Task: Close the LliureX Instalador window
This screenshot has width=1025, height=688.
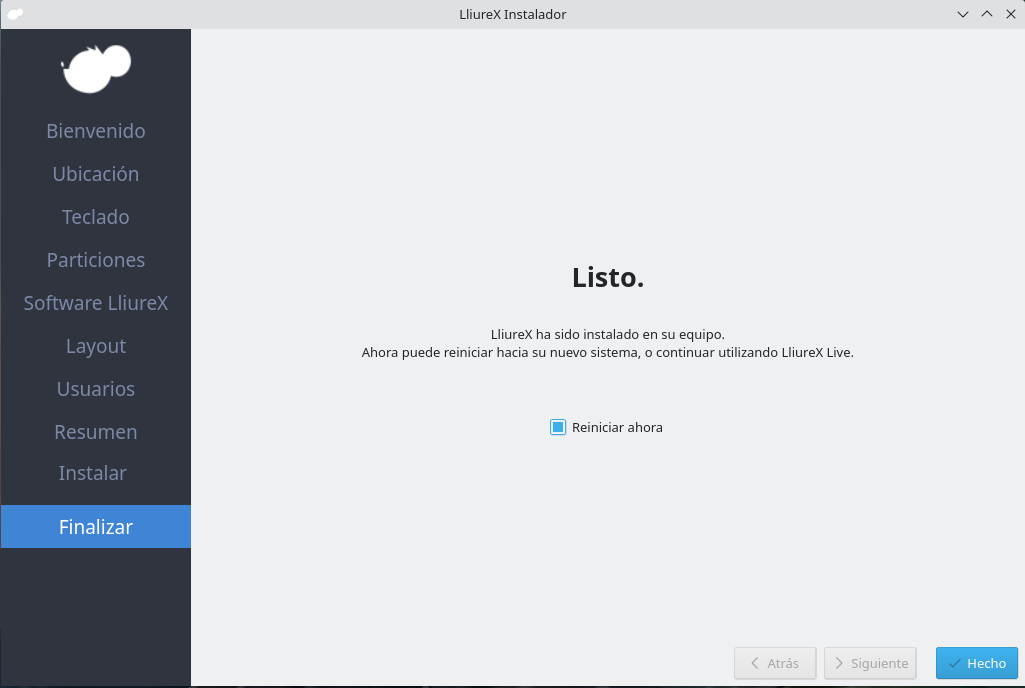Action: [1009, 14]
